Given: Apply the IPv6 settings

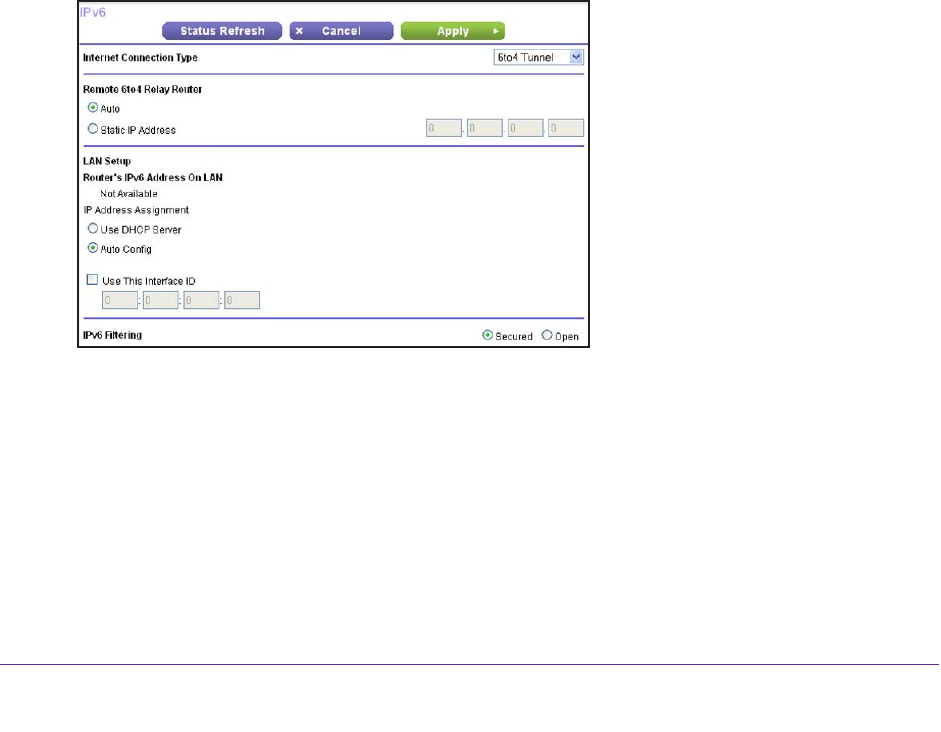Looking at the screenshot, I should [x=452, y=31].
